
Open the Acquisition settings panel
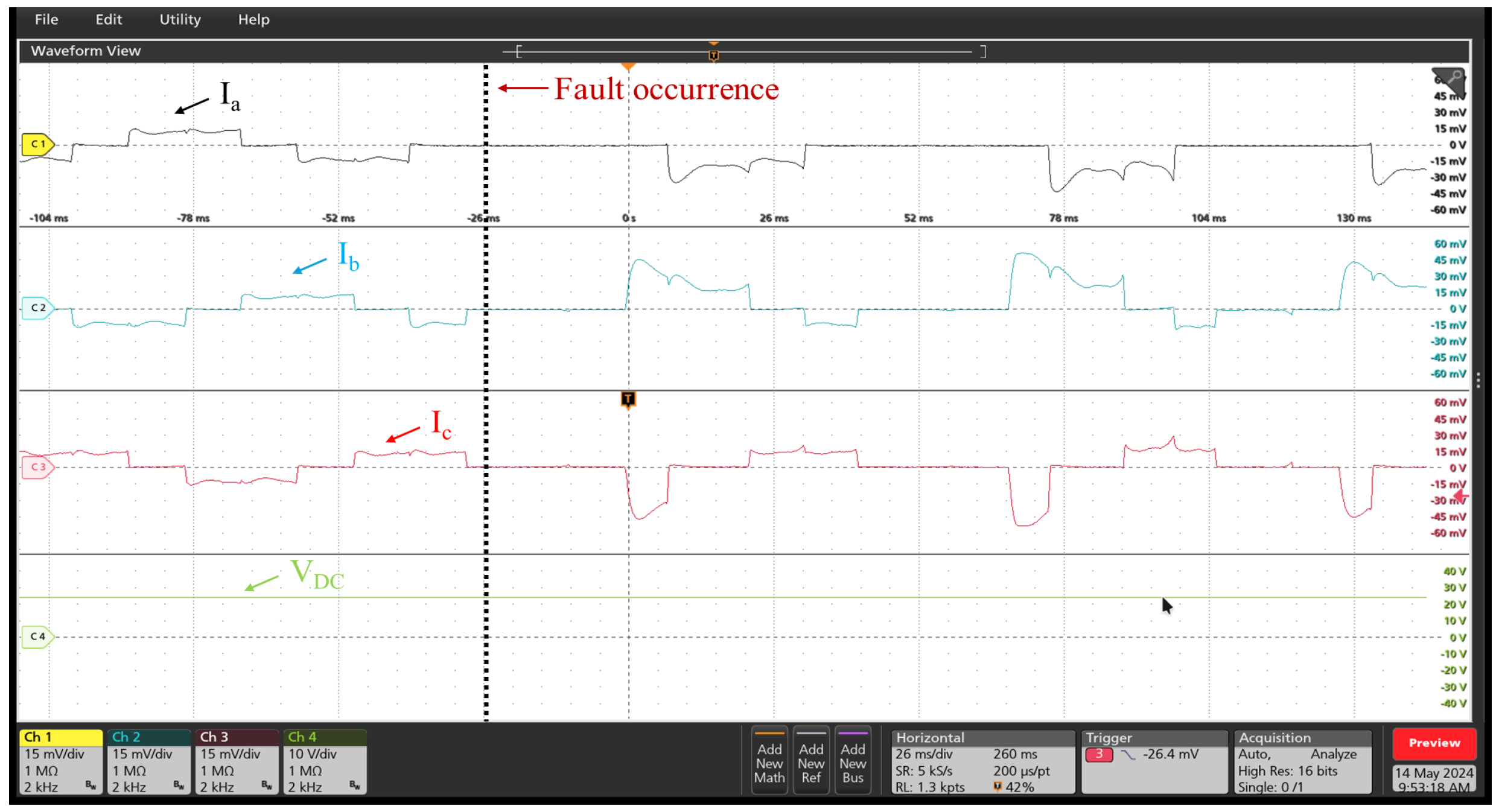coord(1302,762)
